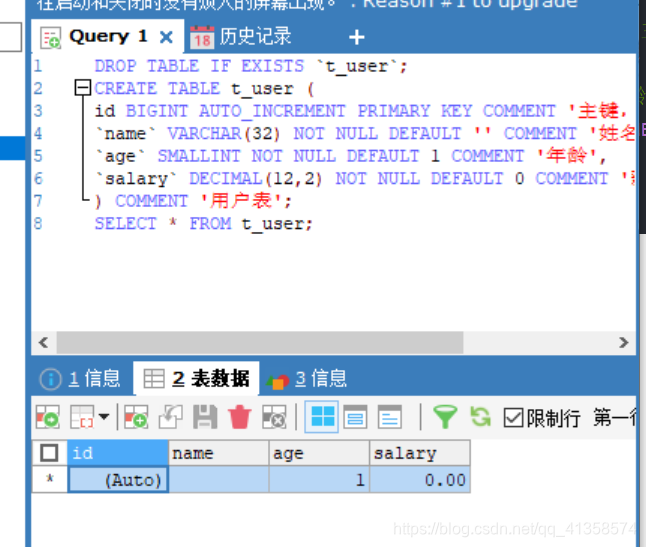646x547 pixels.
Task: Click the calendar icon on history tab
Action: [202, 37]
